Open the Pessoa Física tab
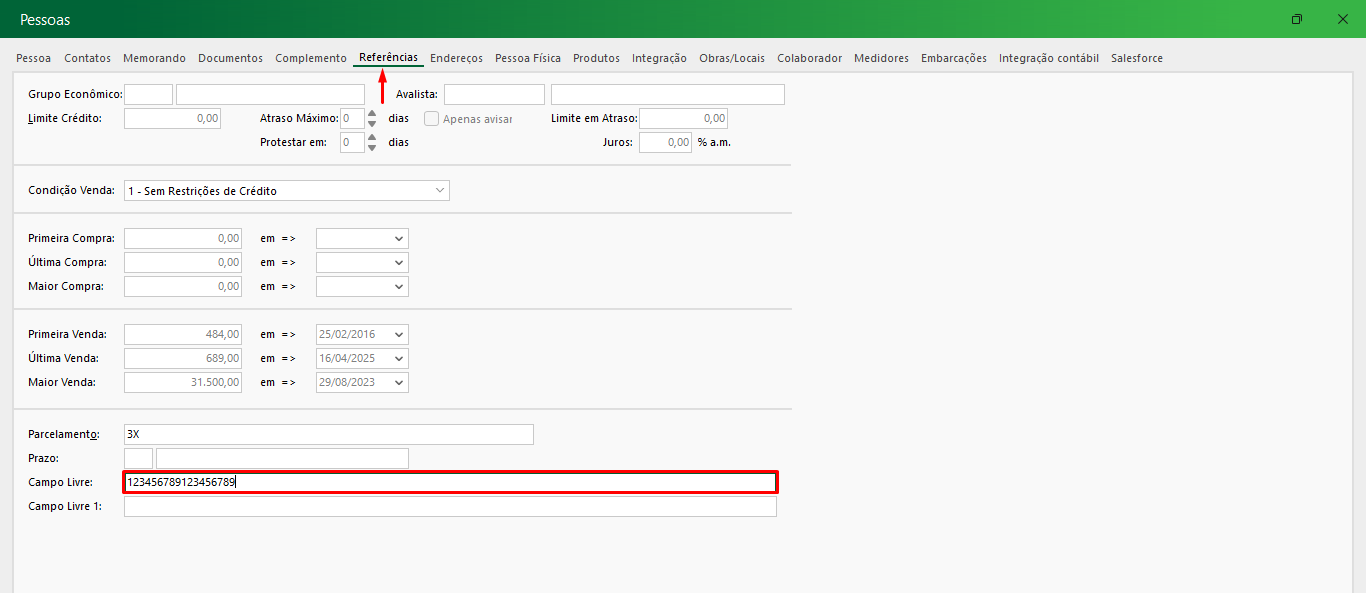Image resolution: width=1366 pixels, height=593 pixels. point(527,59)
